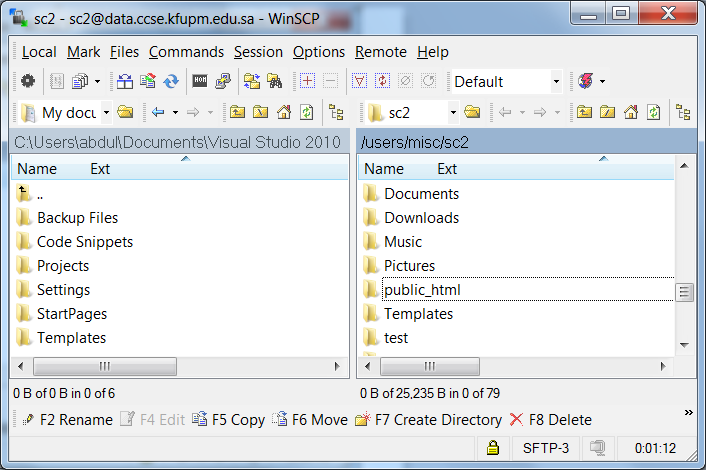
Task: Click the F6 Move button
Action: (x=311, y=420)
